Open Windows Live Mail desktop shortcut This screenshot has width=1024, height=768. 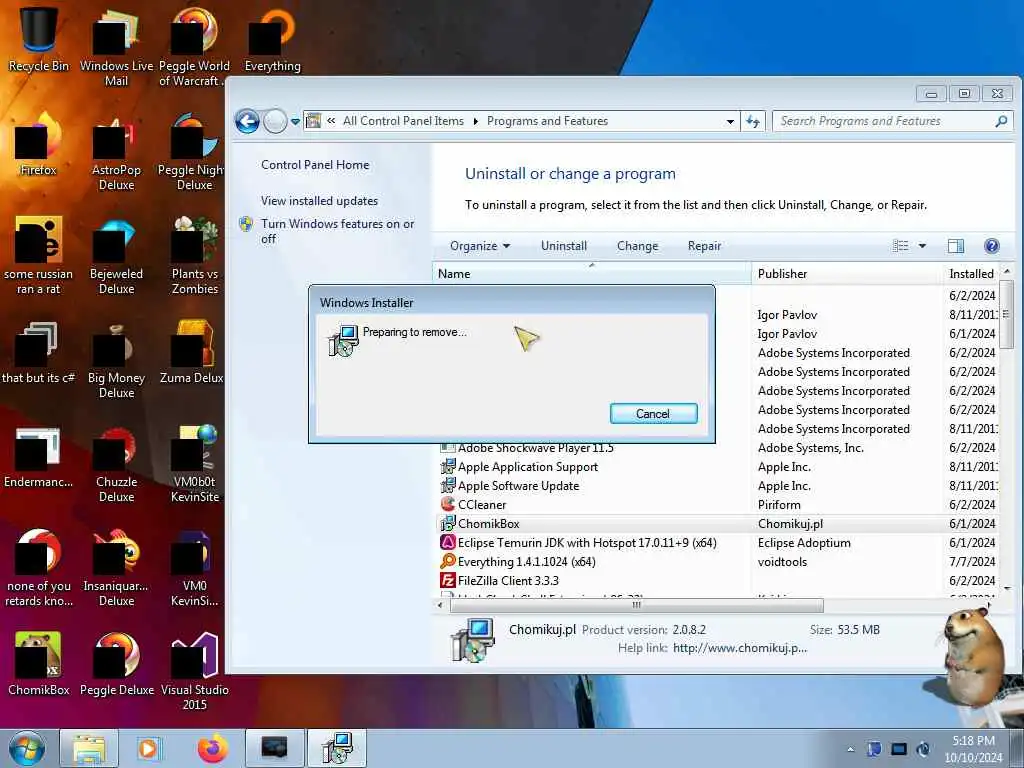point(116,46)
